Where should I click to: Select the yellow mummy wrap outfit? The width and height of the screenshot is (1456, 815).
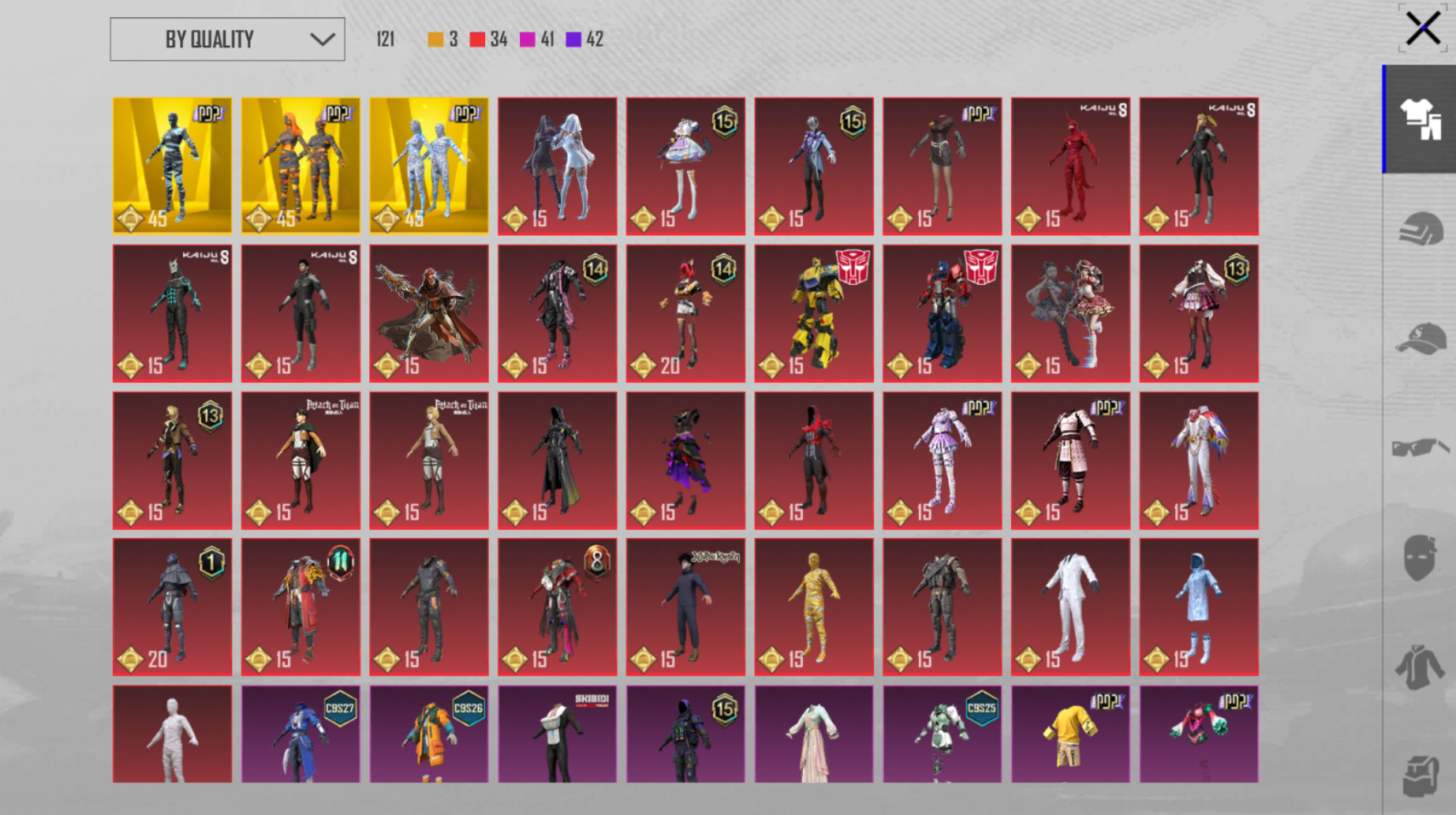coord(814,608)
